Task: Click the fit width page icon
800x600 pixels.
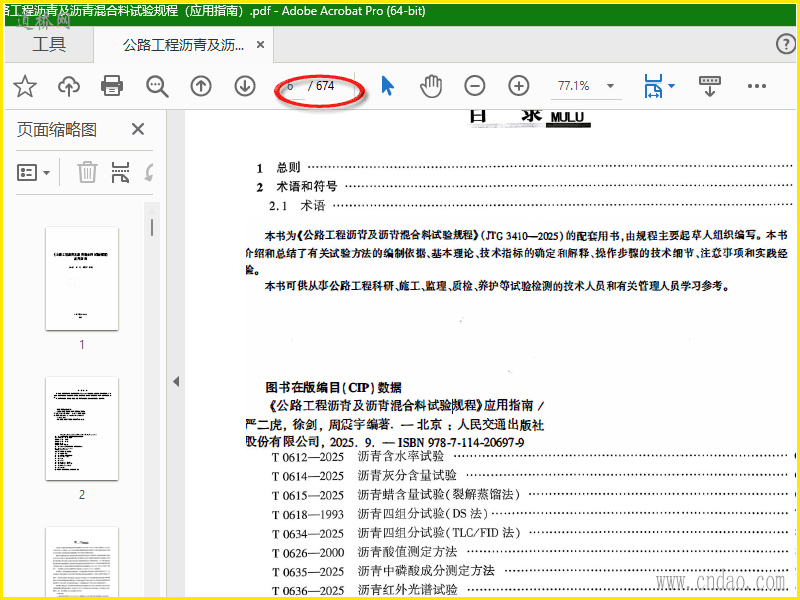Action: 654,86
